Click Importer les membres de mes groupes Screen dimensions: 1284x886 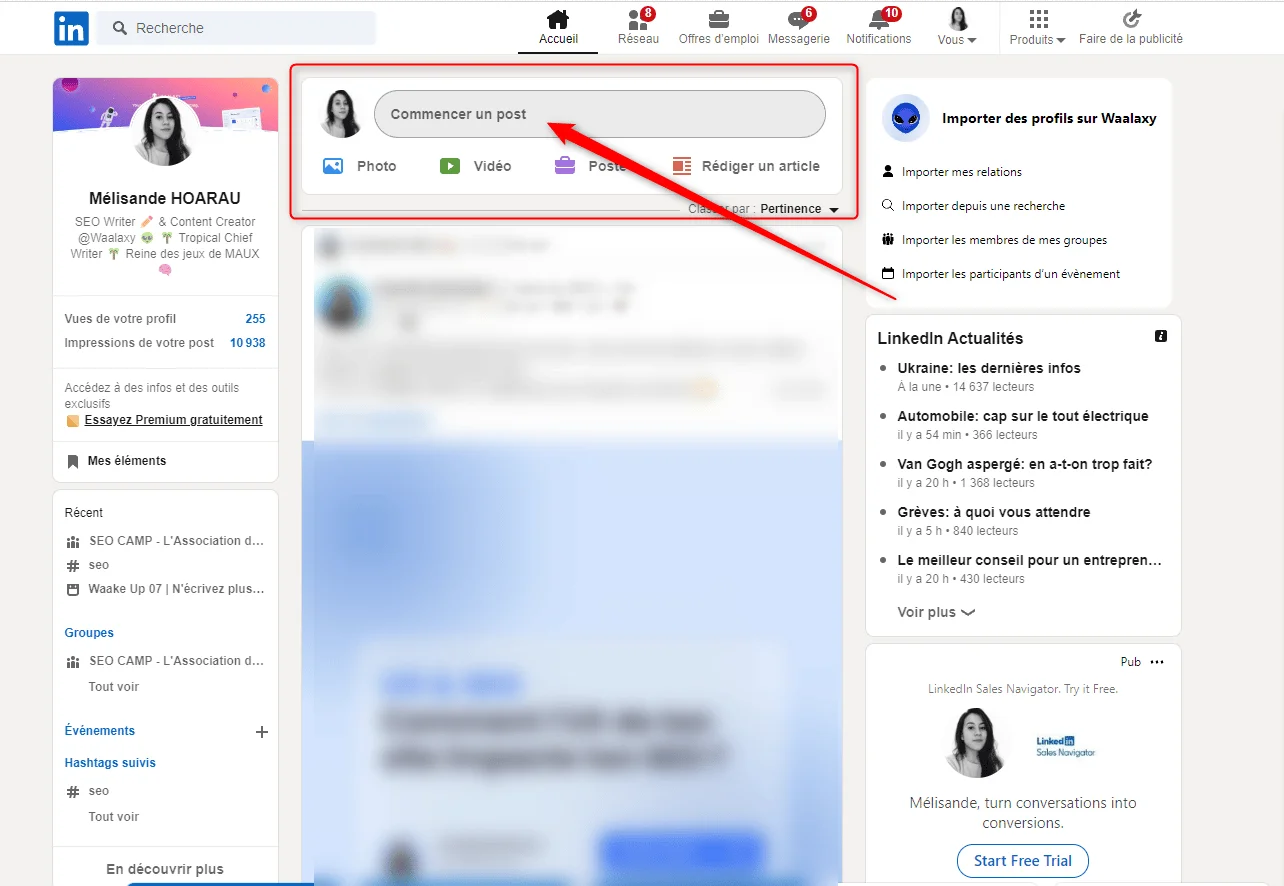coord(994,240)
